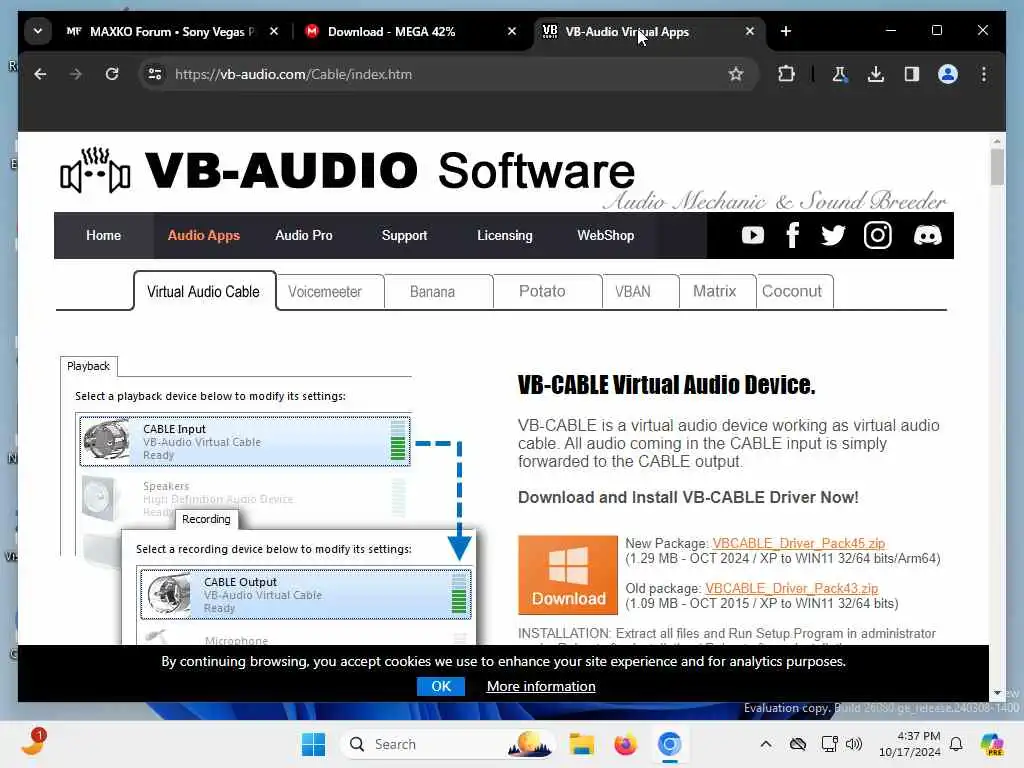The image size is (1024, 768).
Task: Open Chrome Labs flask icon
Action: 840,74
